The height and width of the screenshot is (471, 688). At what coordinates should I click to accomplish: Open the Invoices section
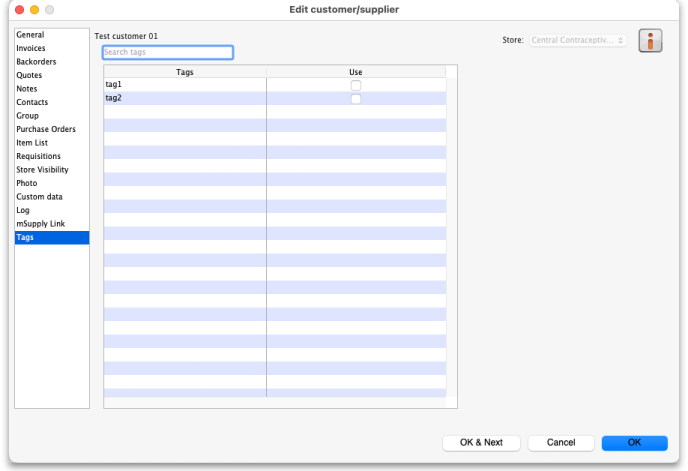(31, 48)
